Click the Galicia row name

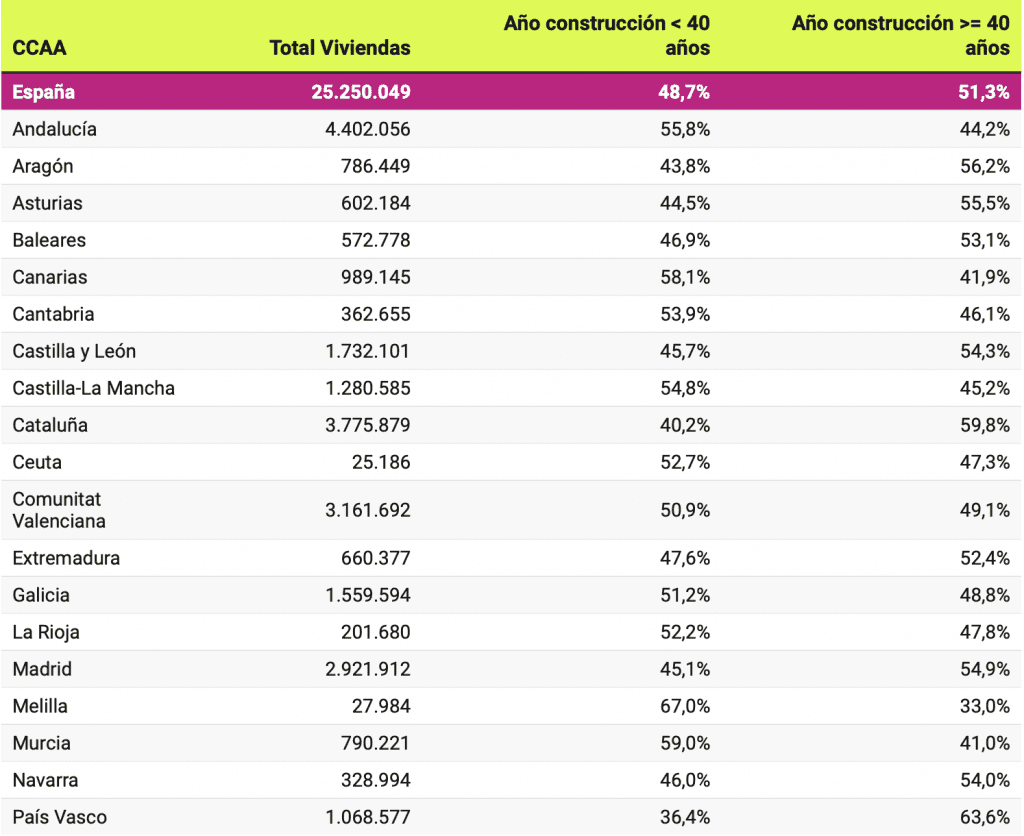[x=41, y=595]
